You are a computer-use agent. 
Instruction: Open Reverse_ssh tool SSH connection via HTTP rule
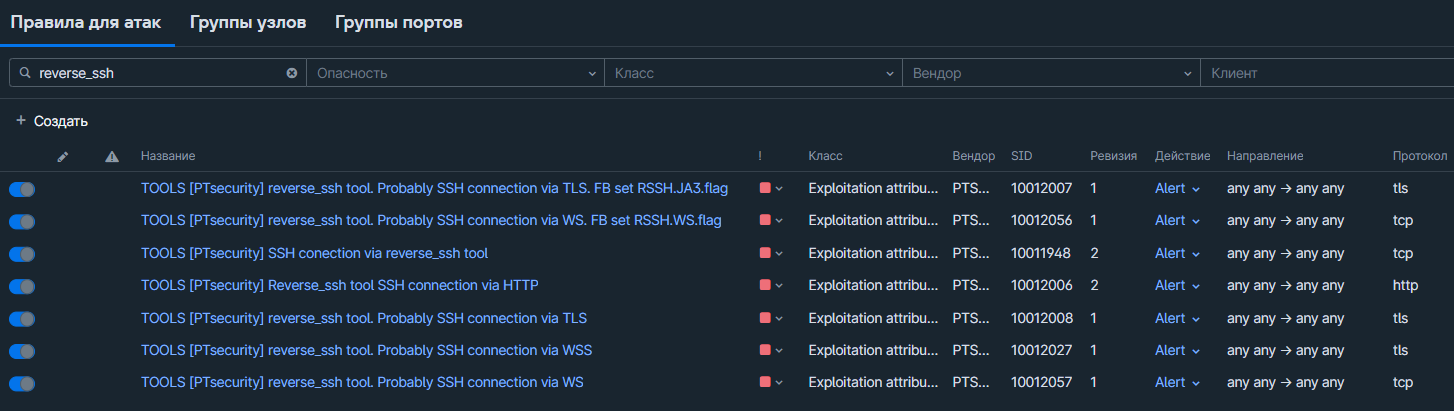coord(339,286)
